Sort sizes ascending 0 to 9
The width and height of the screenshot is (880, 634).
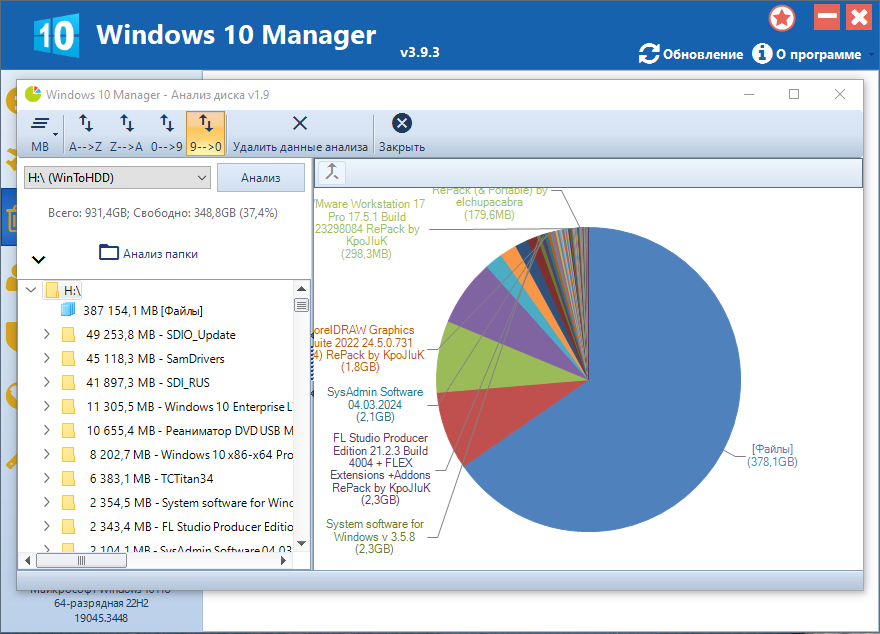point(167,123)
